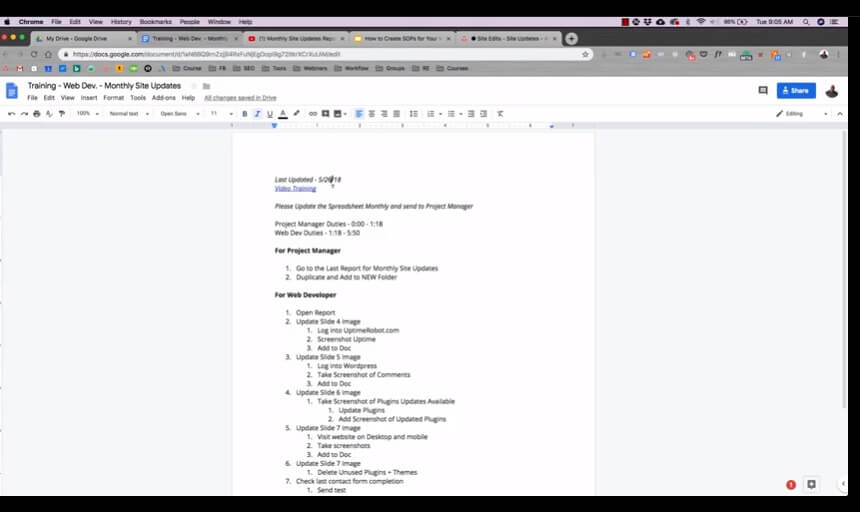Image resolution: width=860 pixels, height=512 pixels.
Task: Click the Spell check icon
Action: point(49,113)
